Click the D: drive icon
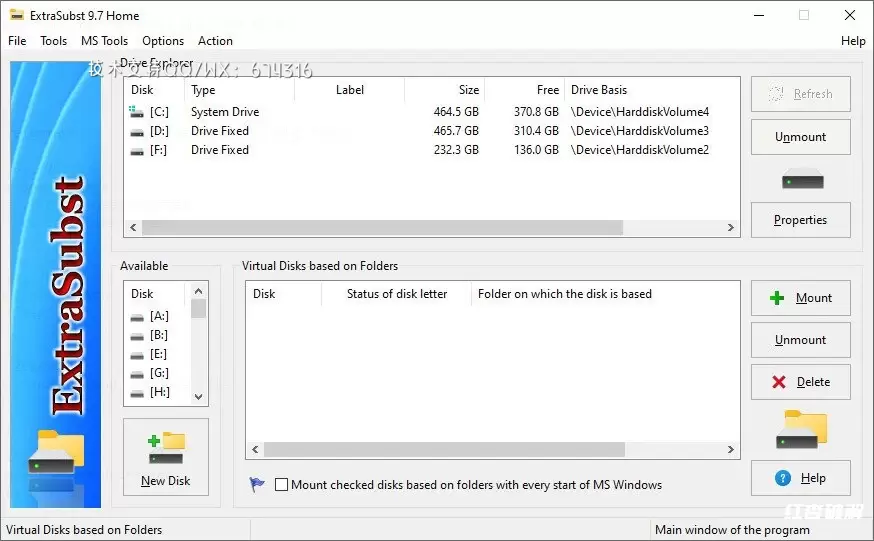This screenshot has height=541, width=874. (137, 132)
